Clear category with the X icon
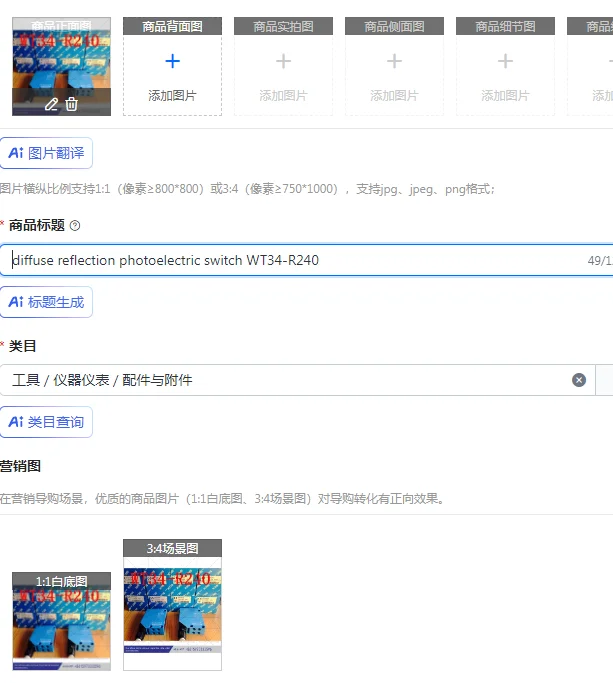The image size is (613, 683). click(x=579, y=380)
